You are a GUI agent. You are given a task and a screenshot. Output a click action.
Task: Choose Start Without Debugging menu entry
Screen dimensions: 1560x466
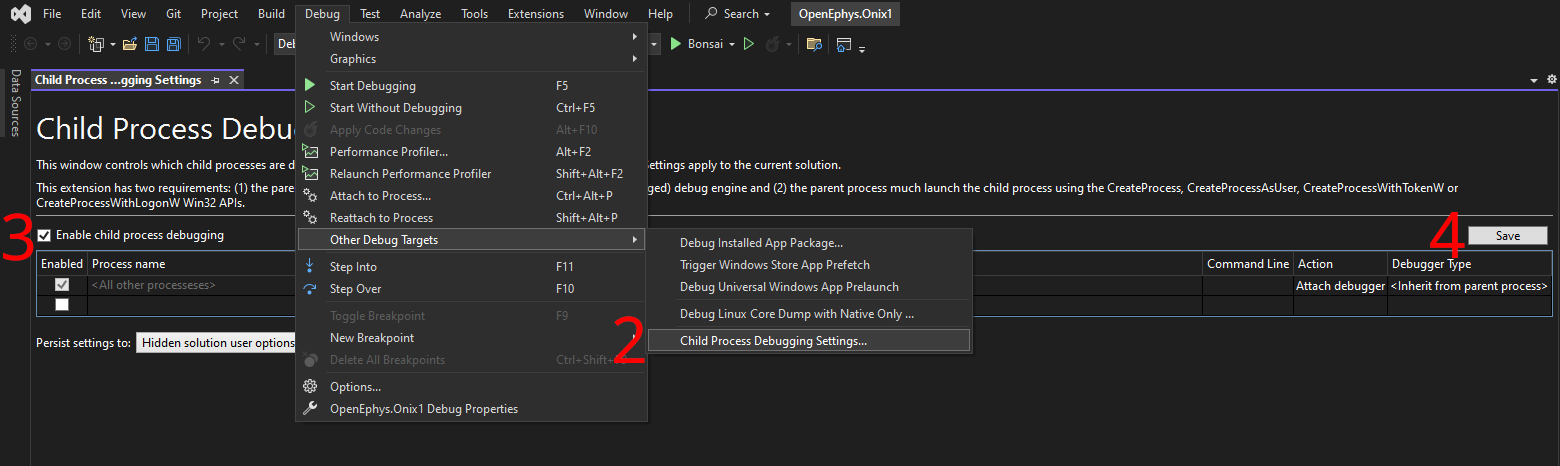[472, 108]
